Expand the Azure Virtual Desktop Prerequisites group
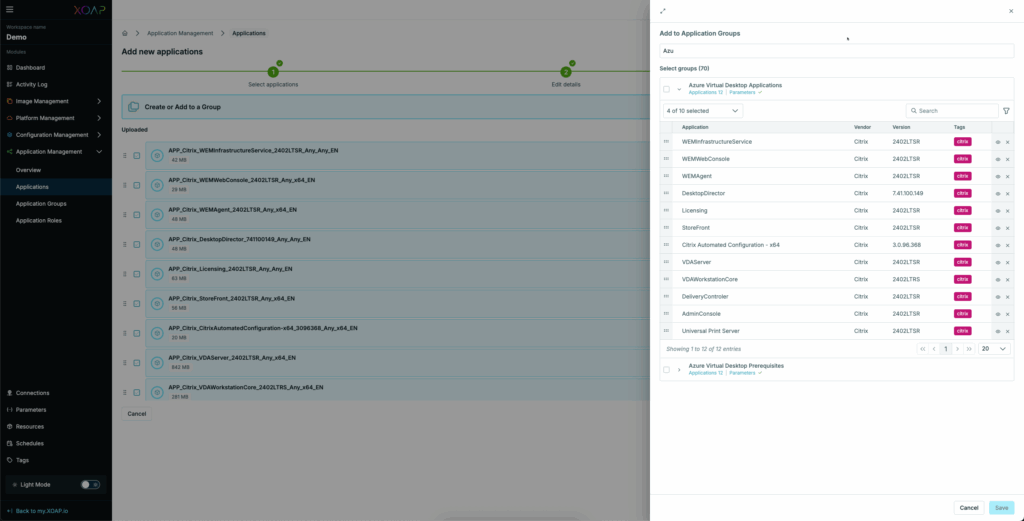1024x521 pixels. 679,369
